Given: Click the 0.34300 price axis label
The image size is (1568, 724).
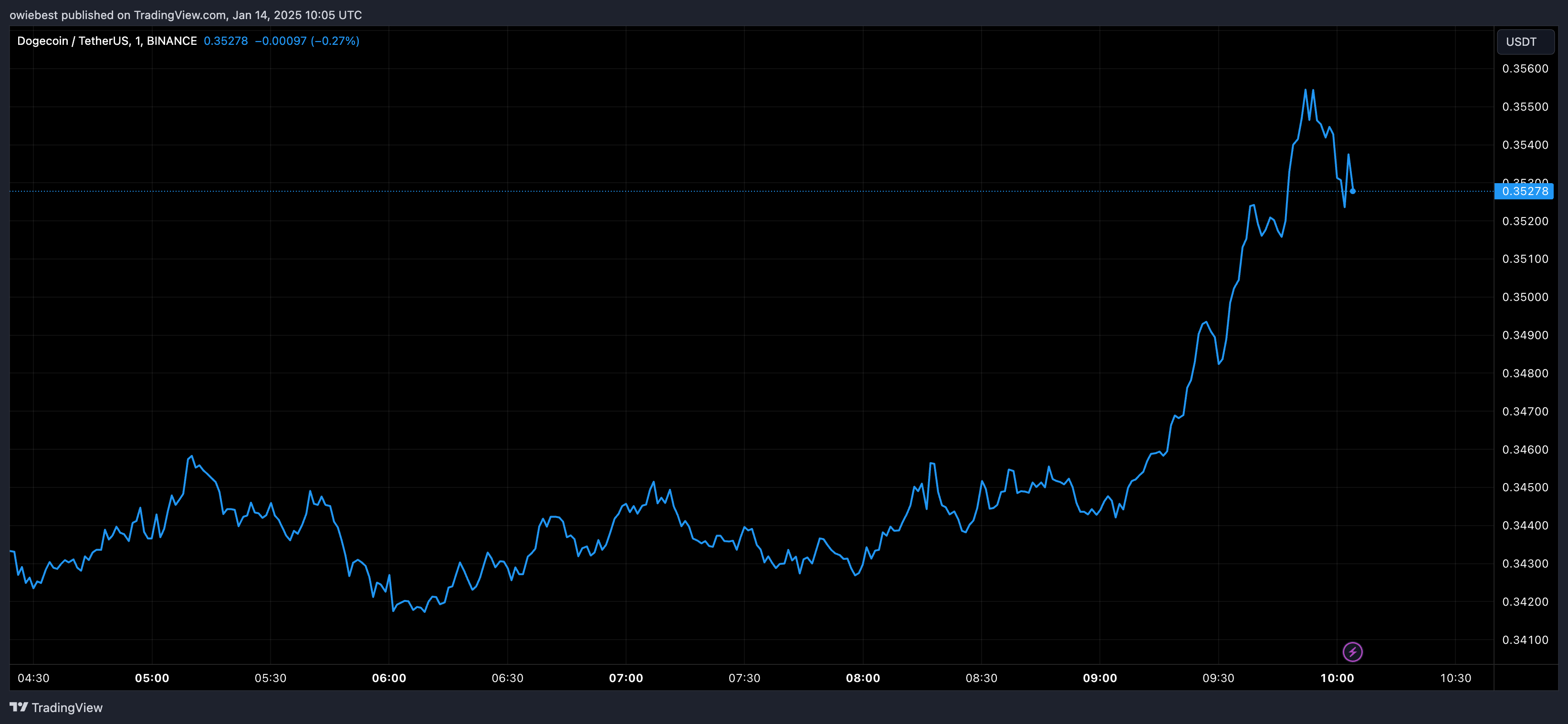Looking at the screenshot, I should pos(1526,563).
